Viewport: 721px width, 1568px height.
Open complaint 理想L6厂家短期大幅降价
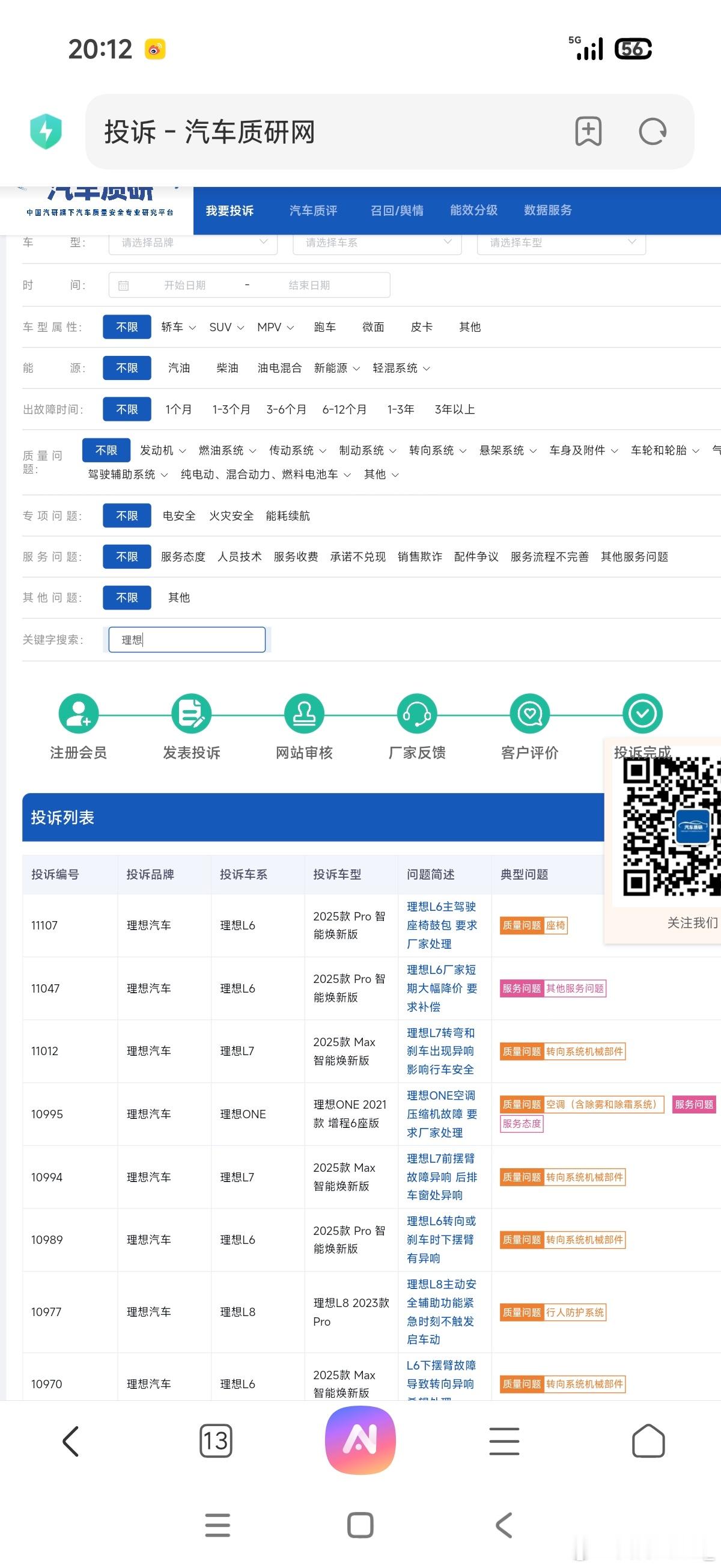[442, 988]
